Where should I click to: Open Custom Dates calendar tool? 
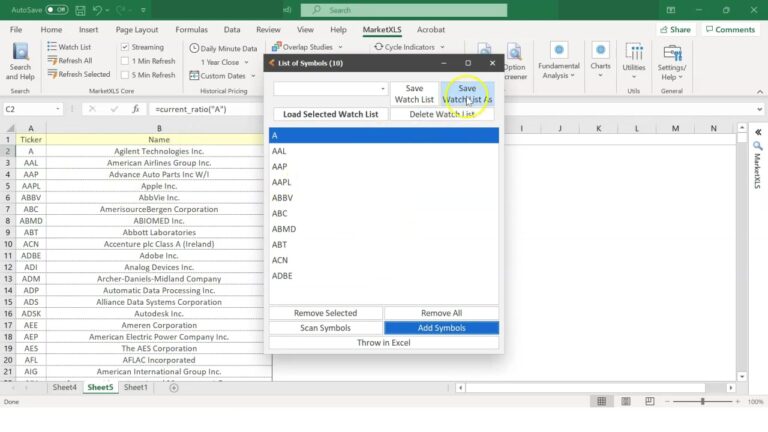(217, 76)
